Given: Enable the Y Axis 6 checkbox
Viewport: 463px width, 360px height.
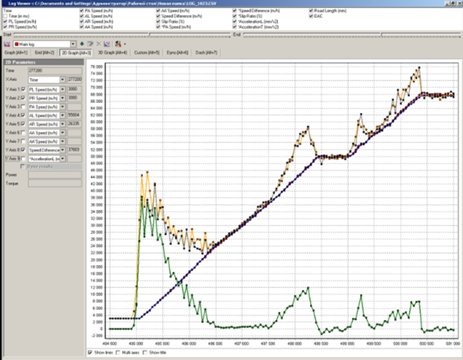Looking at the screenshot, I should (x=23, y=133).
